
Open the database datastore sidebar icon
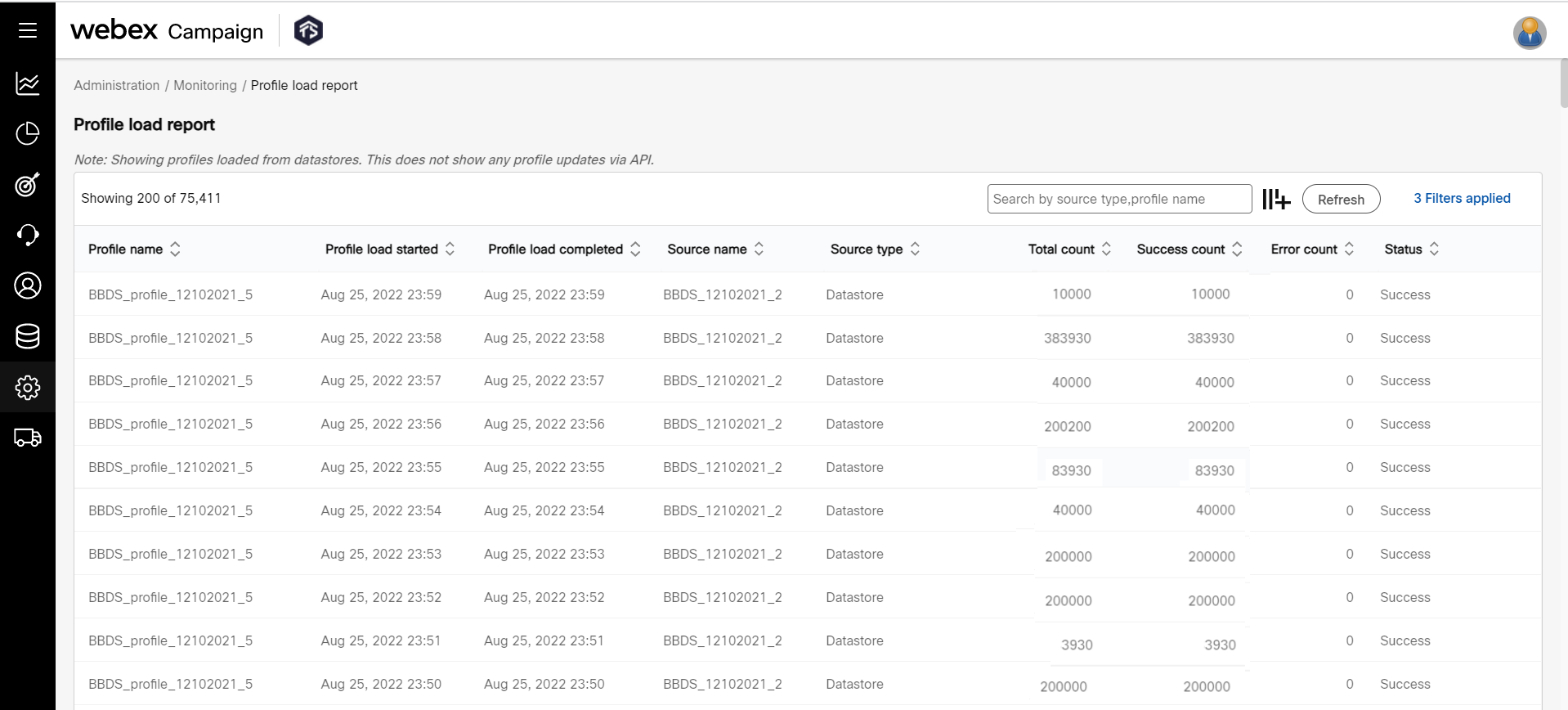pos(28,336)
